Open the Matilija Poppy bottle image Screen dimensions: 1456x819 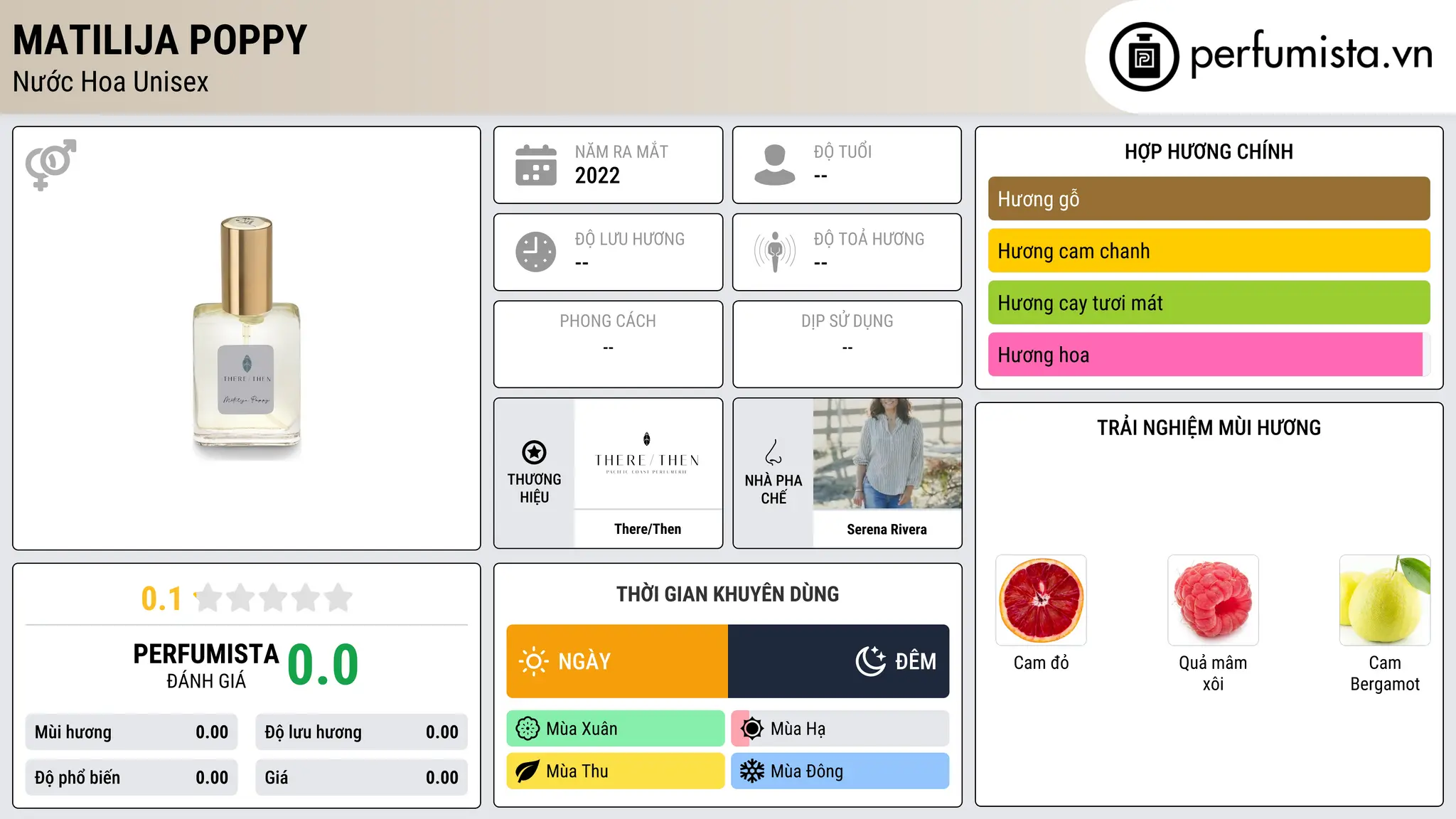pyautogui.click(x=247, y=337)
